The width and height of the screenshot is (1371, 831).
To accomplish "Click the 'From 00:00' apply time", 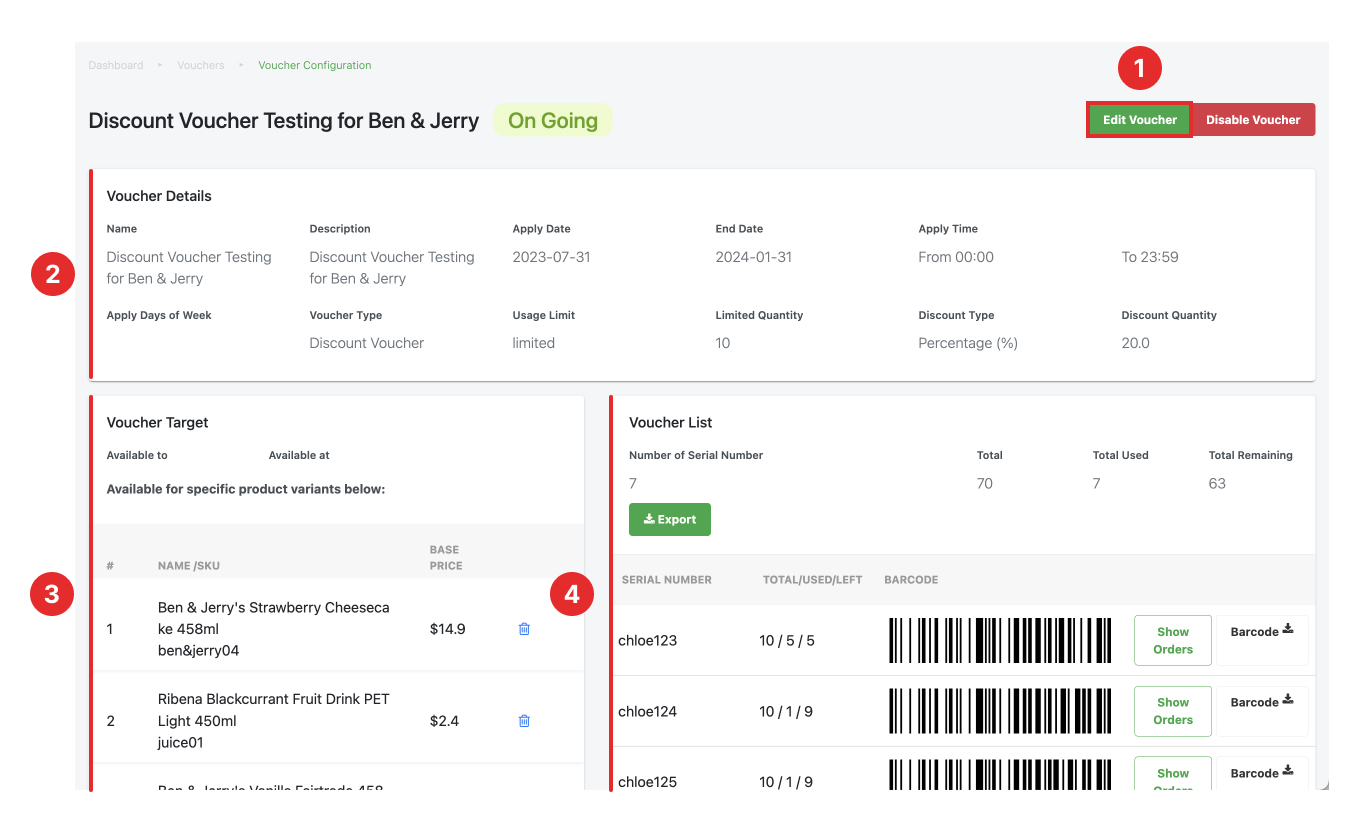I will pyautogui.click(x=956, y=257).
